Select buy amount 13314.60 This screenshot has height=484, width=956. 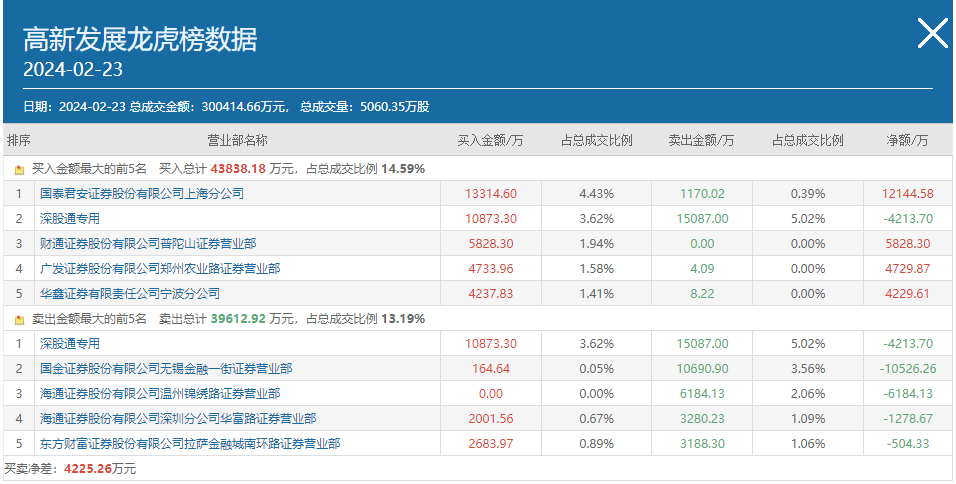click(491, 194)
